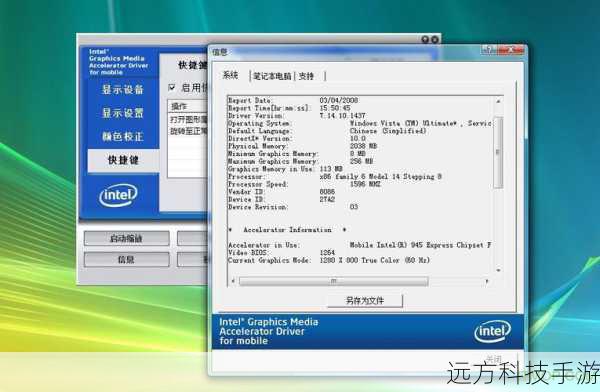
Task: Click the round help icon of driver window
Action: click(x=425, y=39)
